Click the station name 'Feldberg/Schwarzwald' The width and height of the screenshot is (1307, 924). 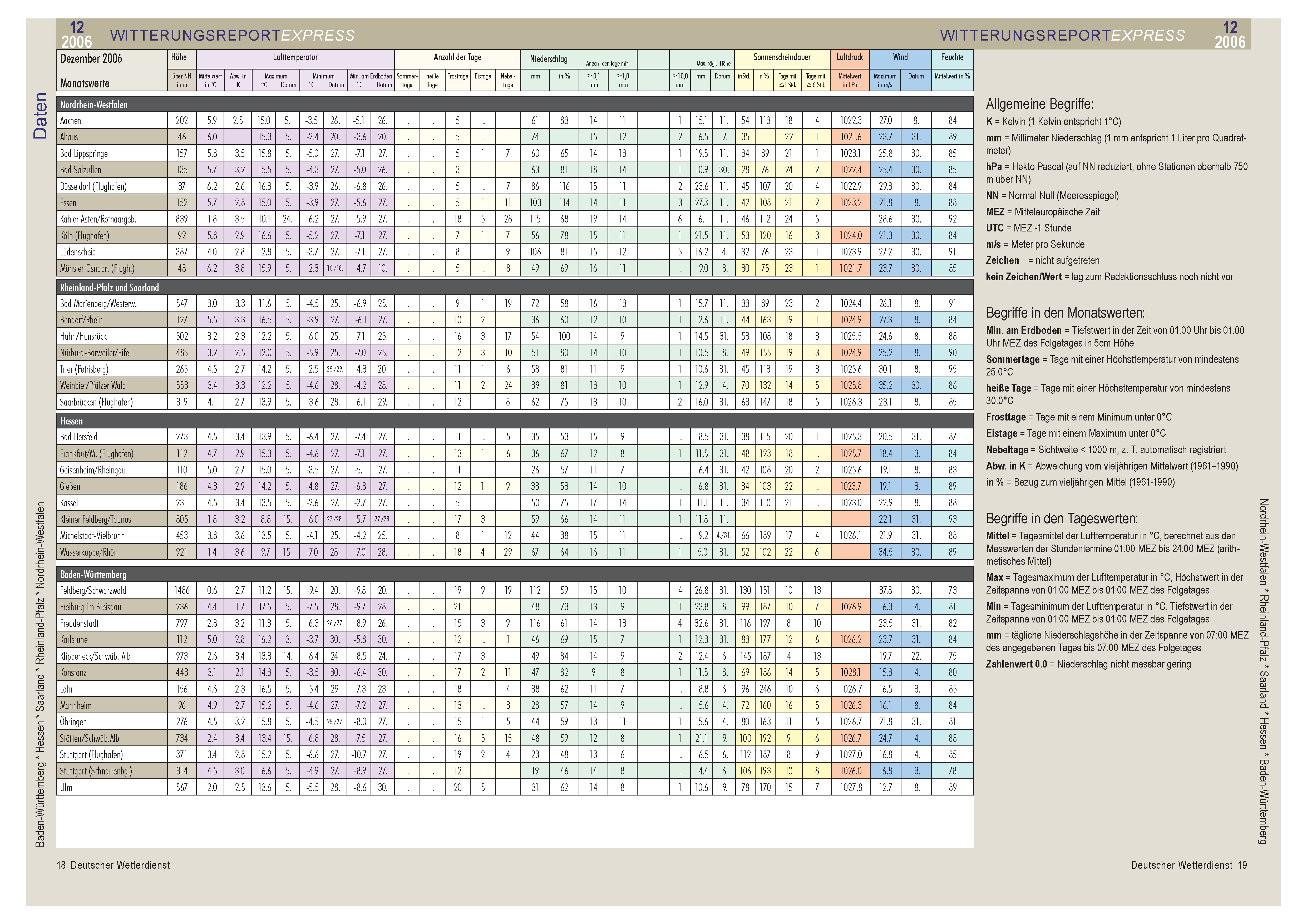(x=93, y=590)
